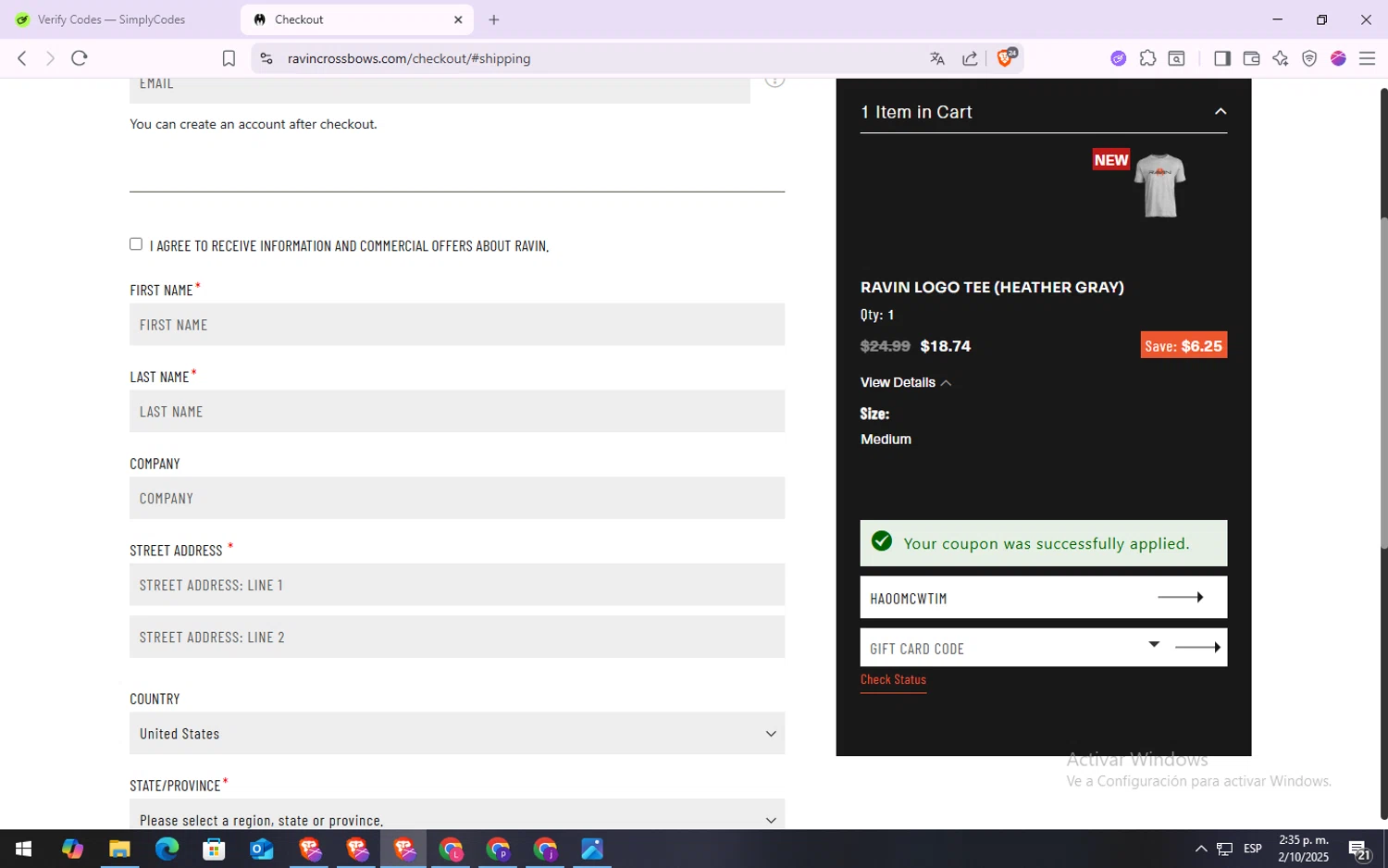Image resolution: width=1388 pixels, height=868 pixels.
Task: Click the Last Name input field
Action: (457, 411)
